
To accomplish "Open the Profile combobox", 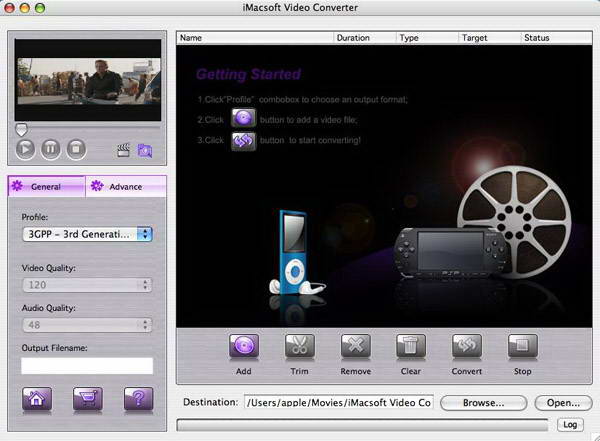I will pos(87,234).
